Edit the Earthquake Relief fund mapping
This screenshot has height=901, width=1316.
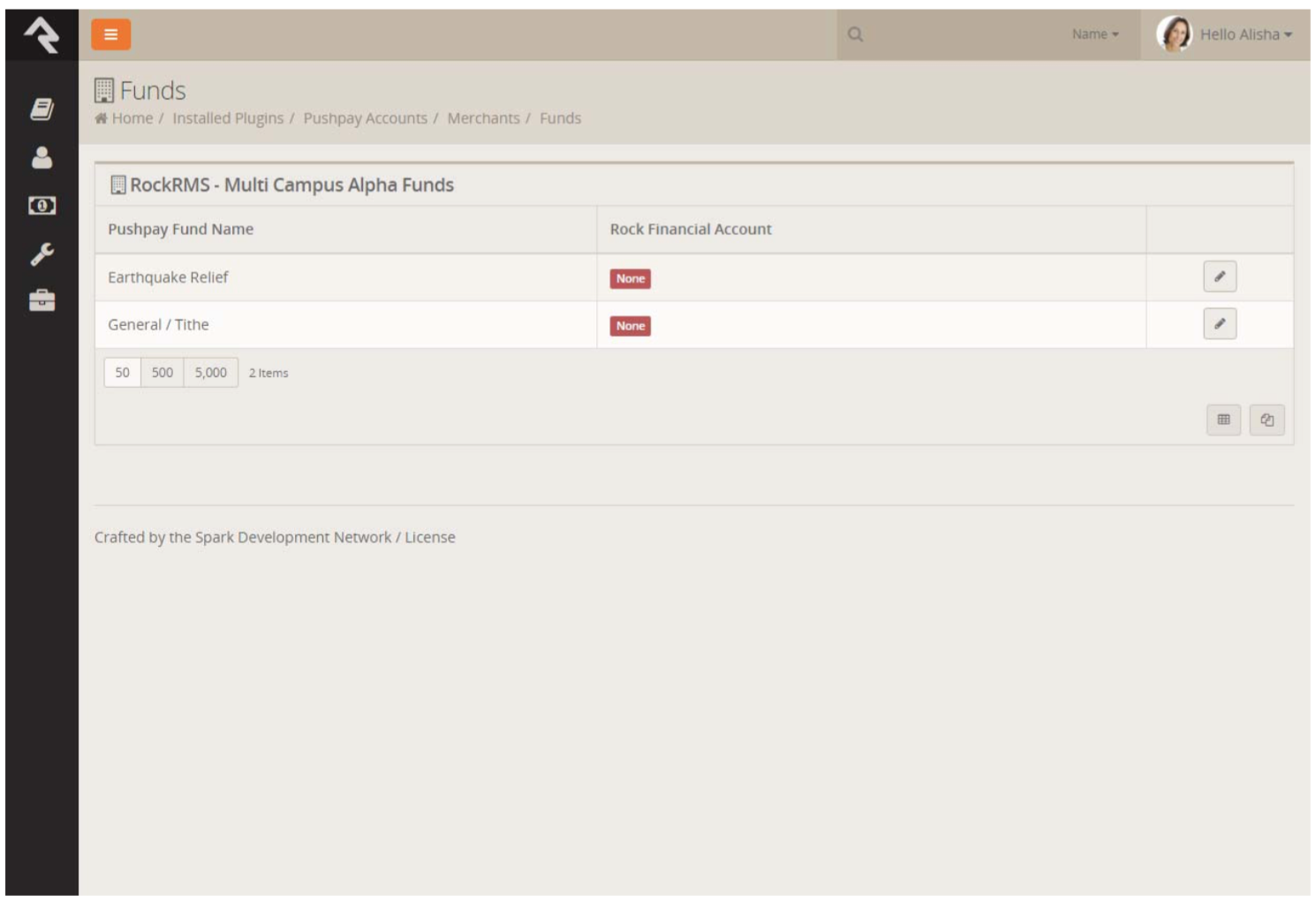[x=1220, y=277]
